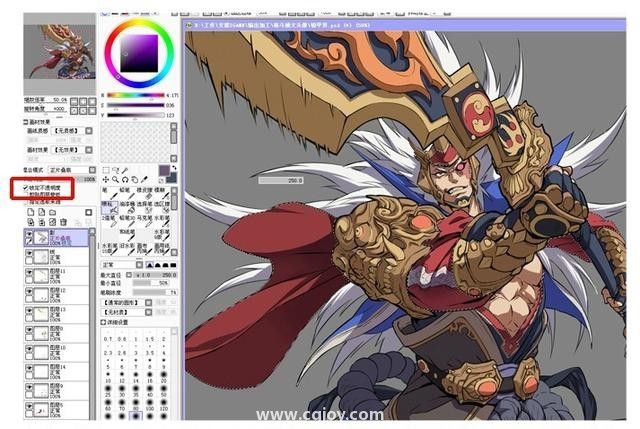Select the move layer tool
This screenshot has width=640, height=429.
pos(106,180)
